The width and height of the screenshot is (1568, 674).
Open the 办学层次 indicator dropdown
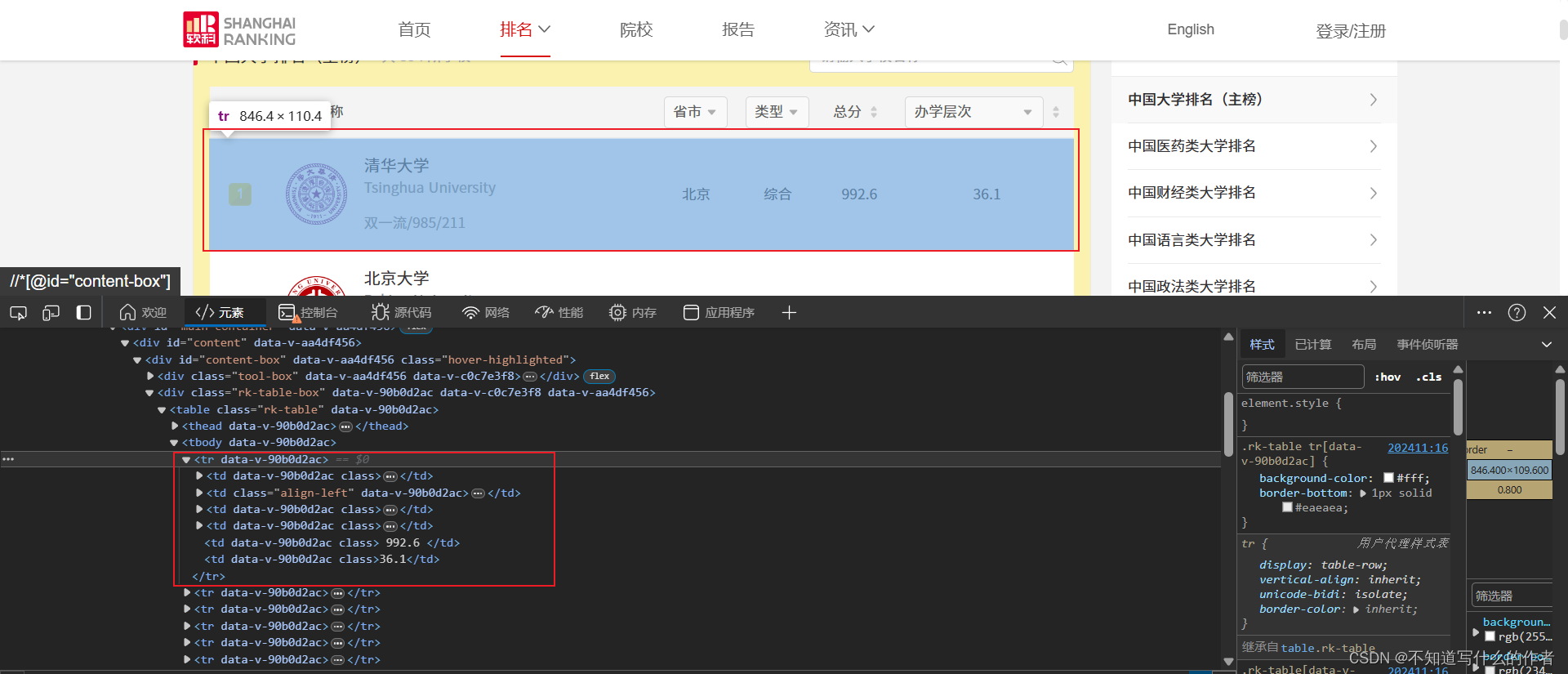point(973,112)
